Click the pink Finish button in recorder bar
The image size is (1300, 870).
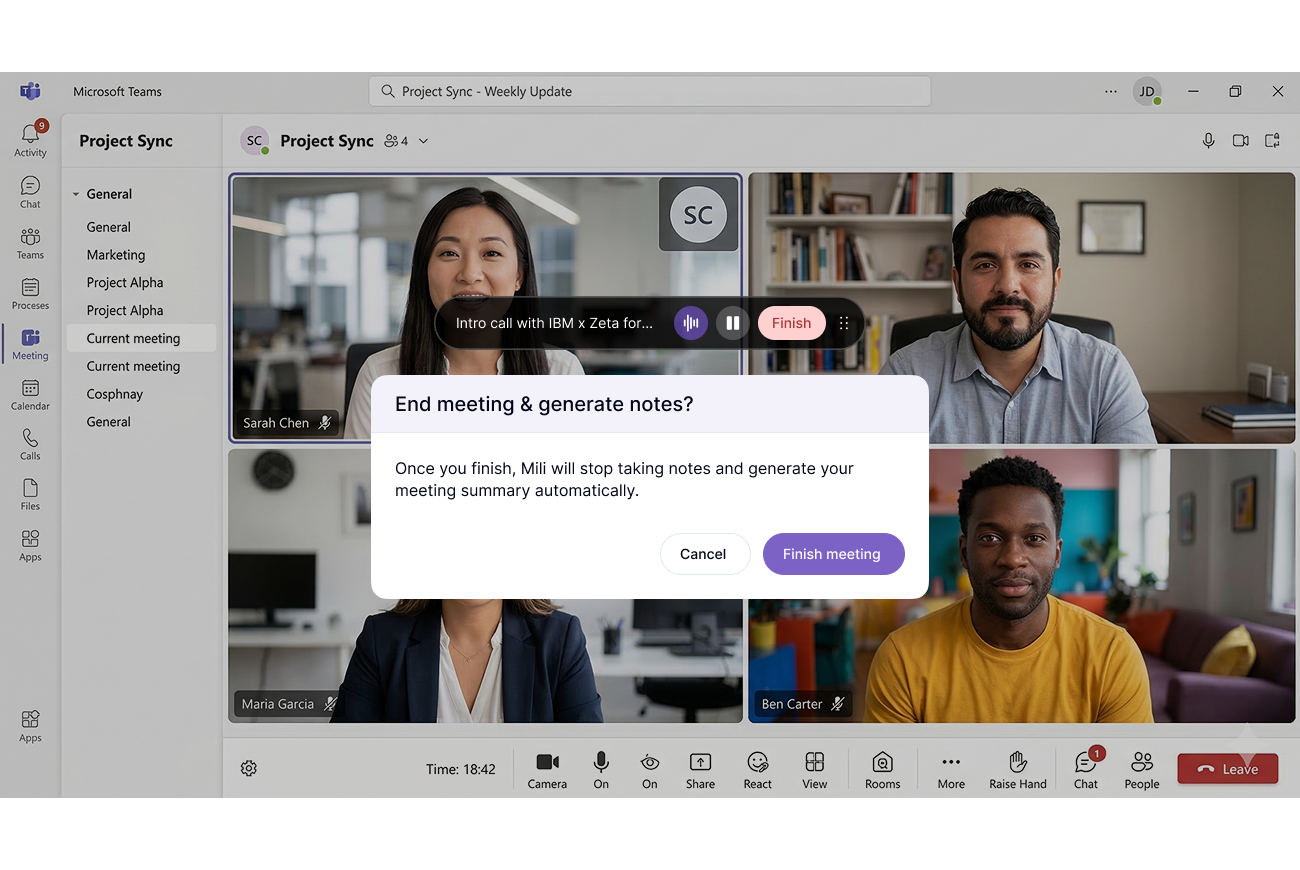(791, 323)
